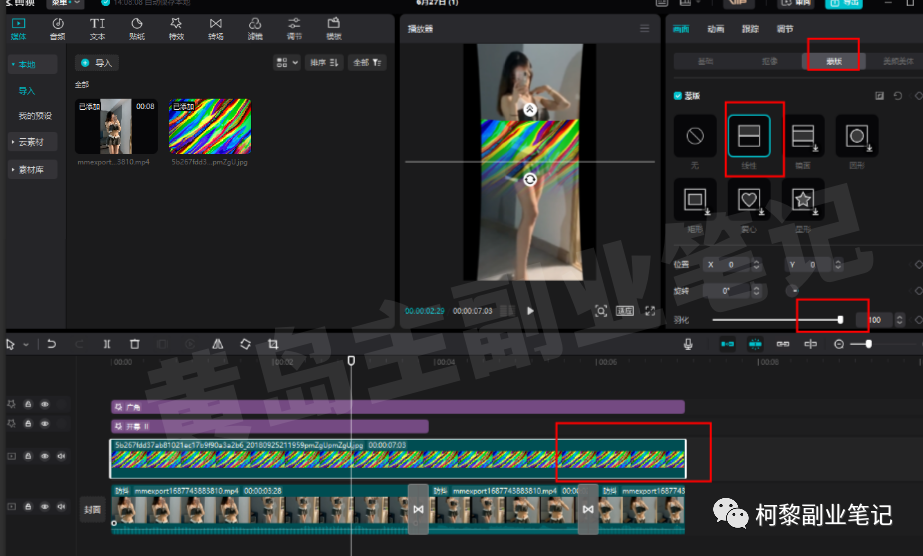Click the mask feather arrow handle in preview
Viewport: 923px width, 556px height.
pyautogui.click(x=530, y=109)
